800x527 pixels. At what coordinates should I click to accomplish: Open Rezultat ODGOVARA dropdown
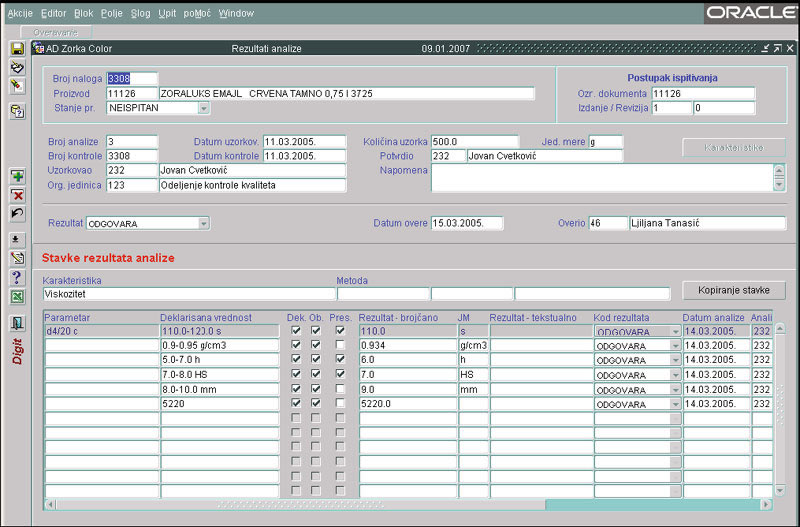click(204, 223)
